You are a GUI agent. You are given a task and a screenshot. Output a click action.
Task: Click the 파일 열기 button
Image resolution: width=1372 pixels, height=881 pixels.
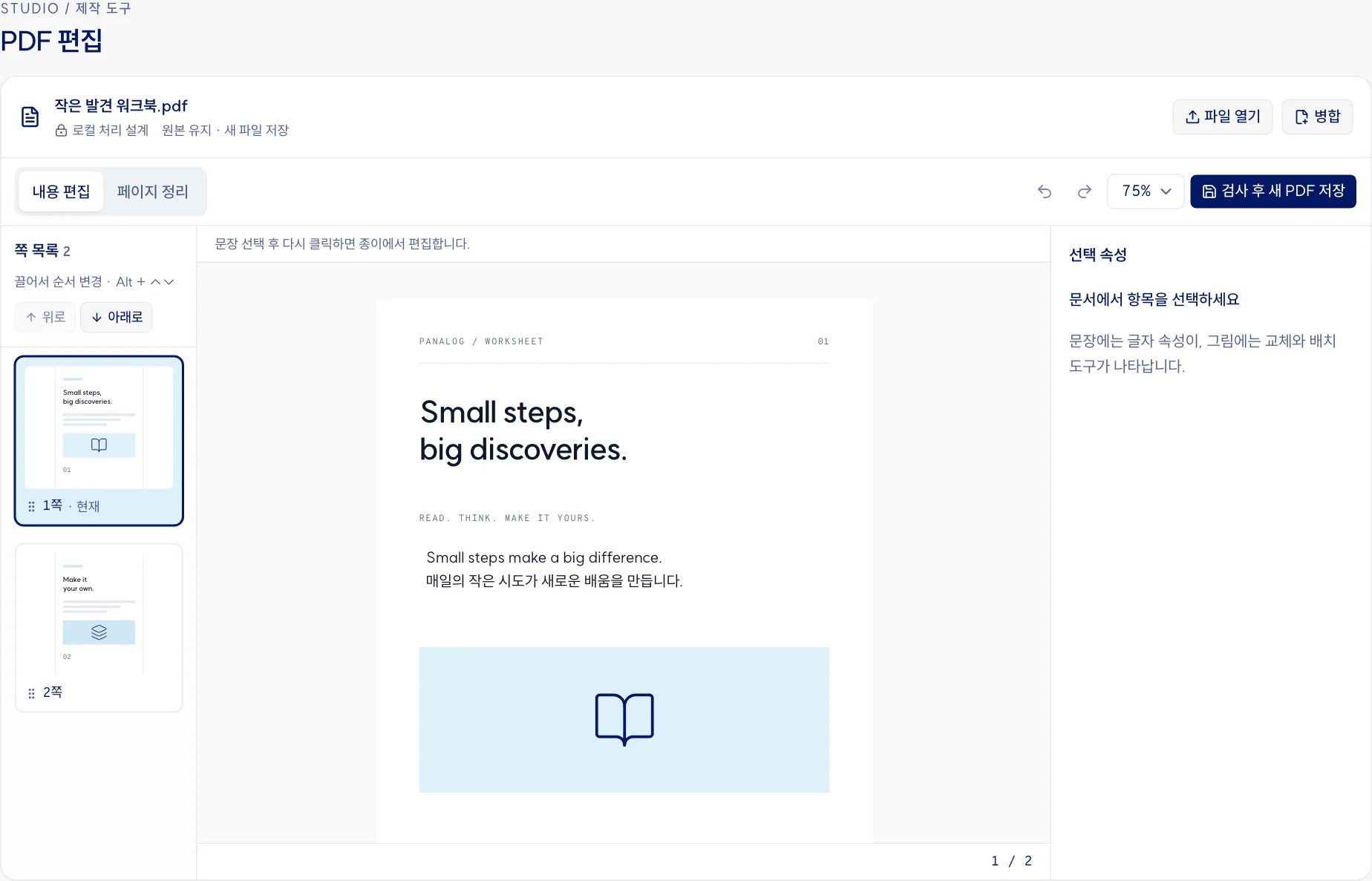(x=1223, y=117)
